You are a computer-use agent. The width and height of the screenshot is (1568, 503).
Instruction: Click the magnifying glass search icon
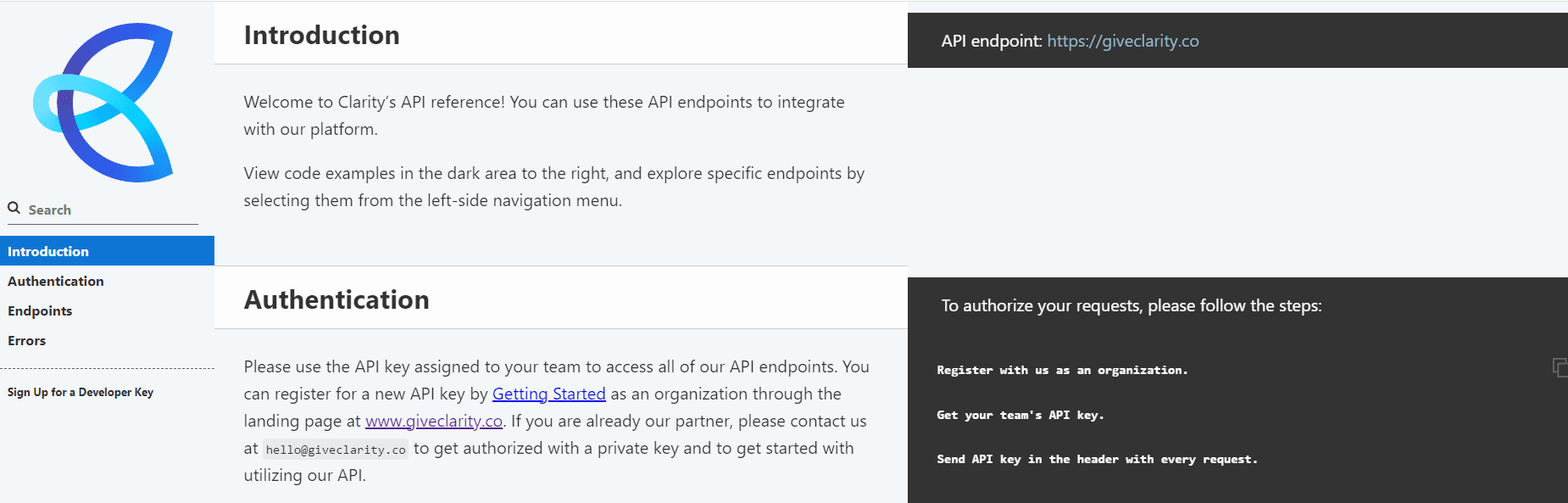14,208
